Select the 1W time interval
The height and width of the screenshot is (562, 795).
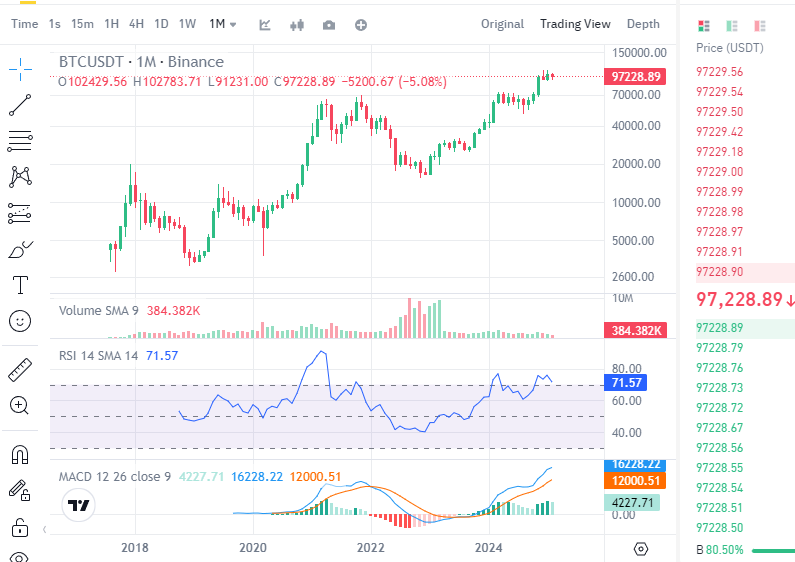click(188, 24)
